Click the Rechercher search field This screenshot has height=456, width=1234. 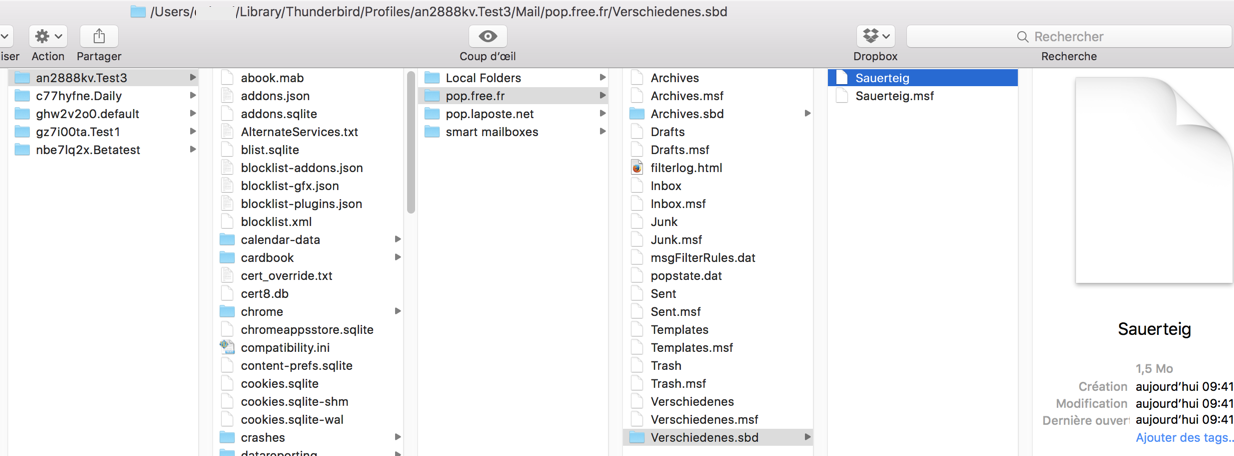[1068, 36]
